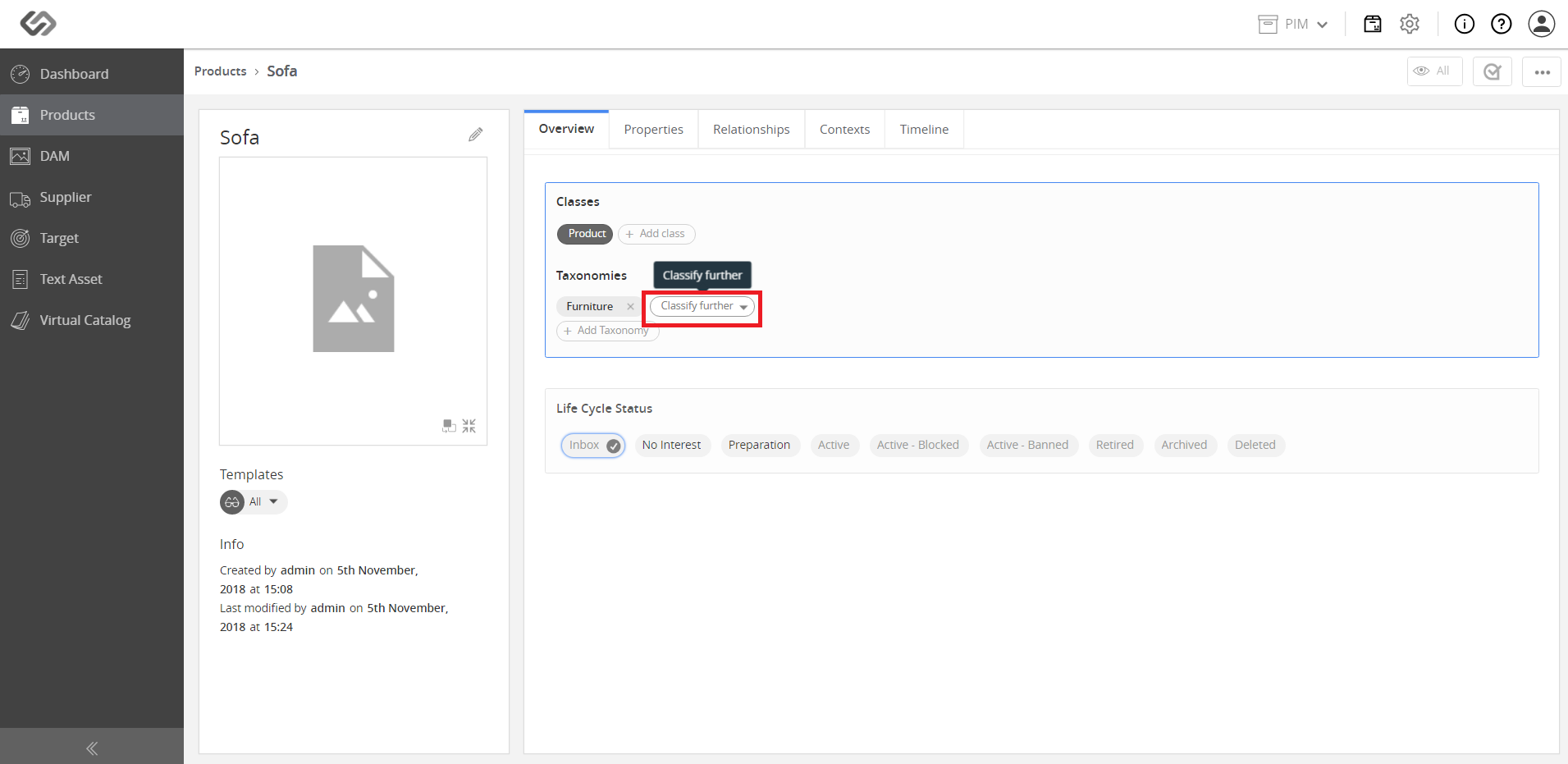Click the info circle icon
This screenshot has width=1568, height=764.
tap(1464, 24)
